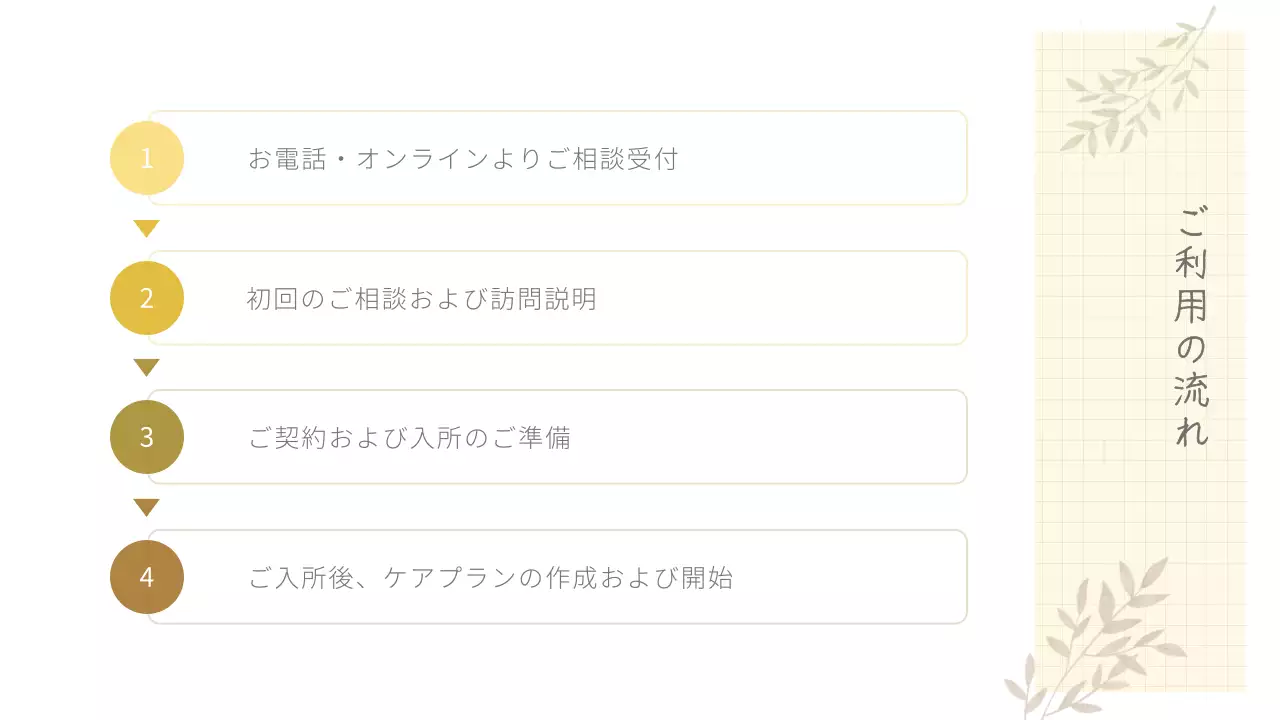Select the vertical title ご利用の流れ
The height and width of the screenshot is (720, 1280).
point(1191,325)
